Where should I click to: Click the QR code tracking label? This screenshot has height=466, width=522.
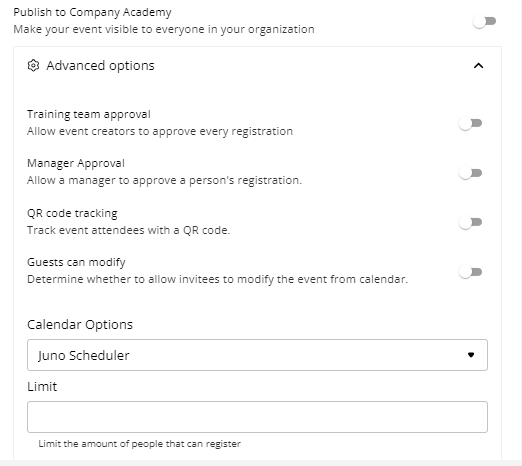click(72, 213)
